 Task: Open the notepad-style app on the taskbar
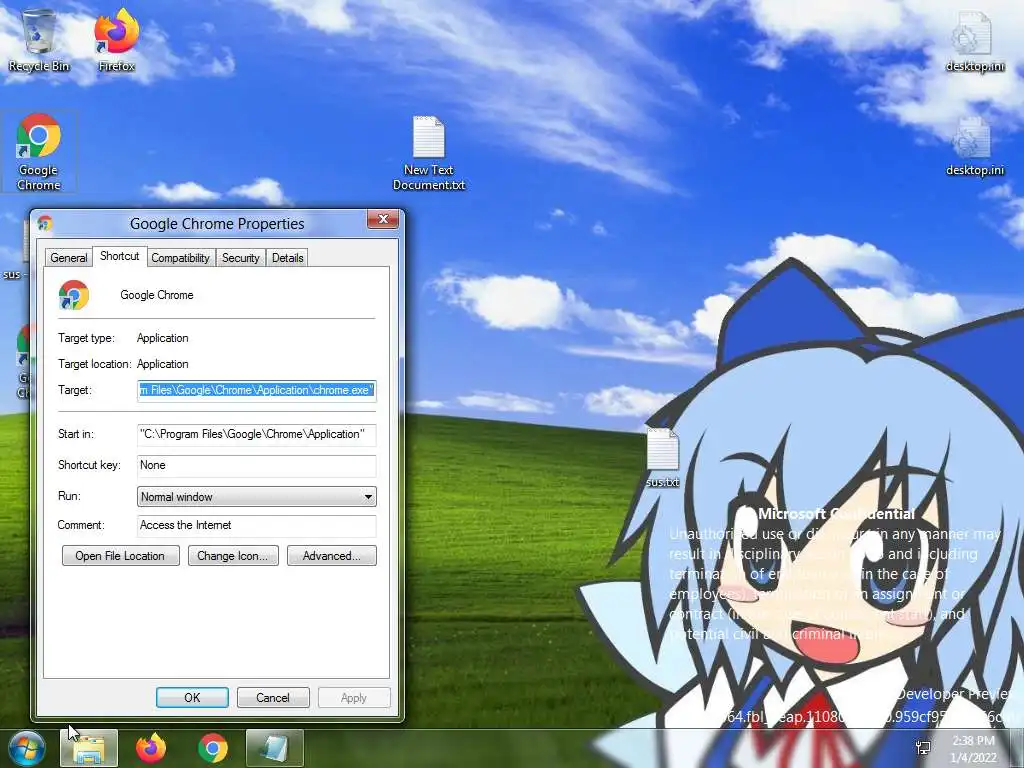(x=275, y=748)
